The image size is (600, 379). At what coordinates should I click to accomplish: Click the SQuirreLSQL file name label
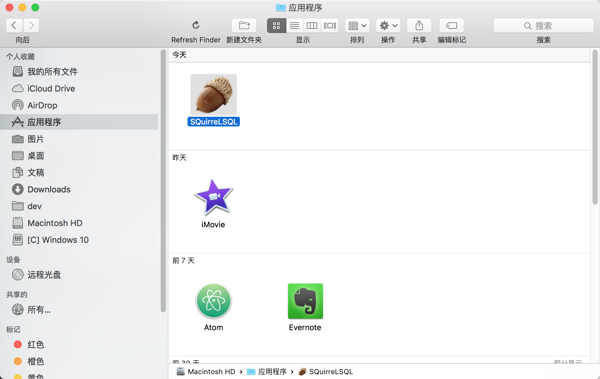click(214, 122)
